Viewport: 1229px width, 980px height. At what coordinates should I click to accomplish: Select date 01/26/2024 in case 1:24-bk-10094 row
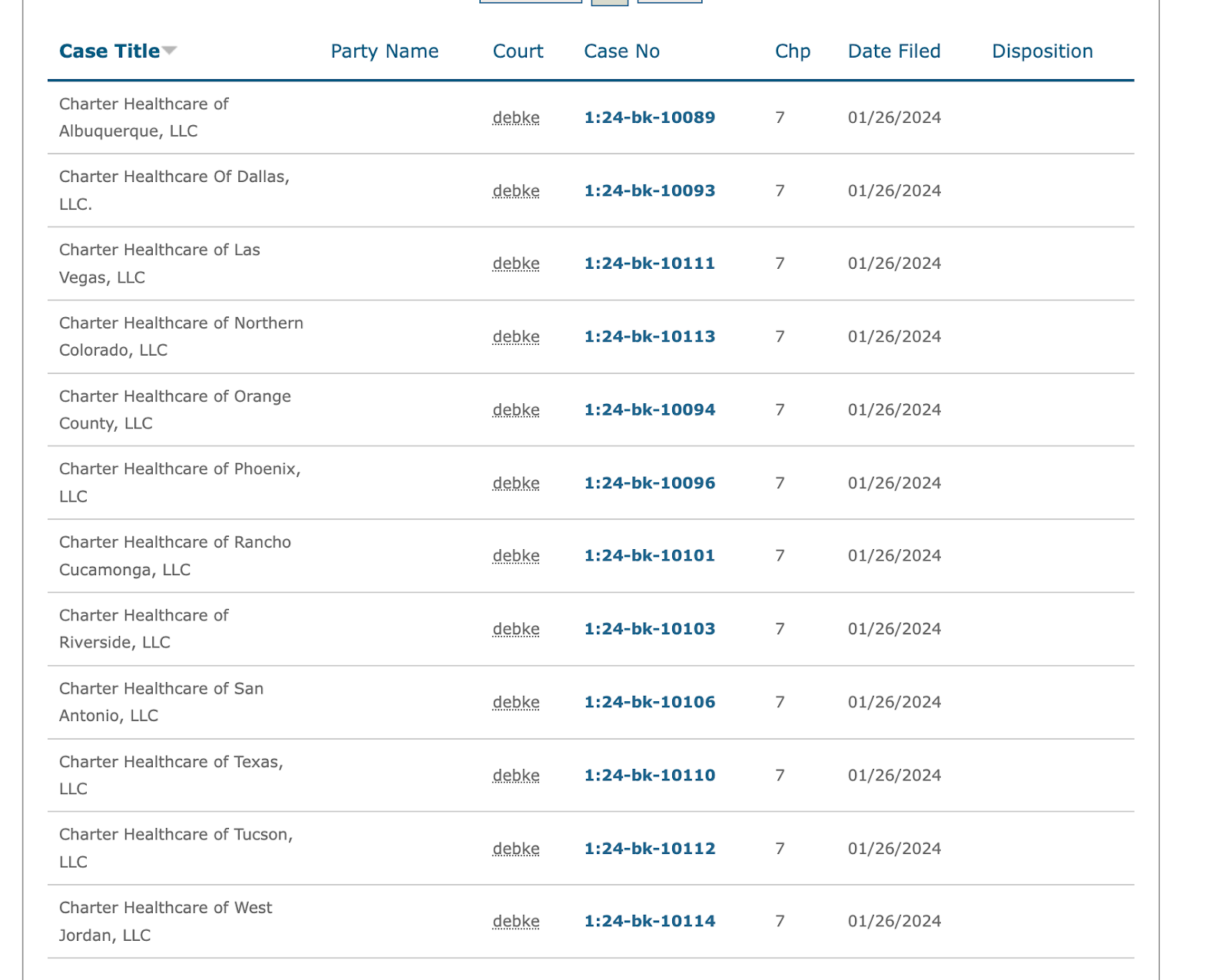tap(895, 410)
